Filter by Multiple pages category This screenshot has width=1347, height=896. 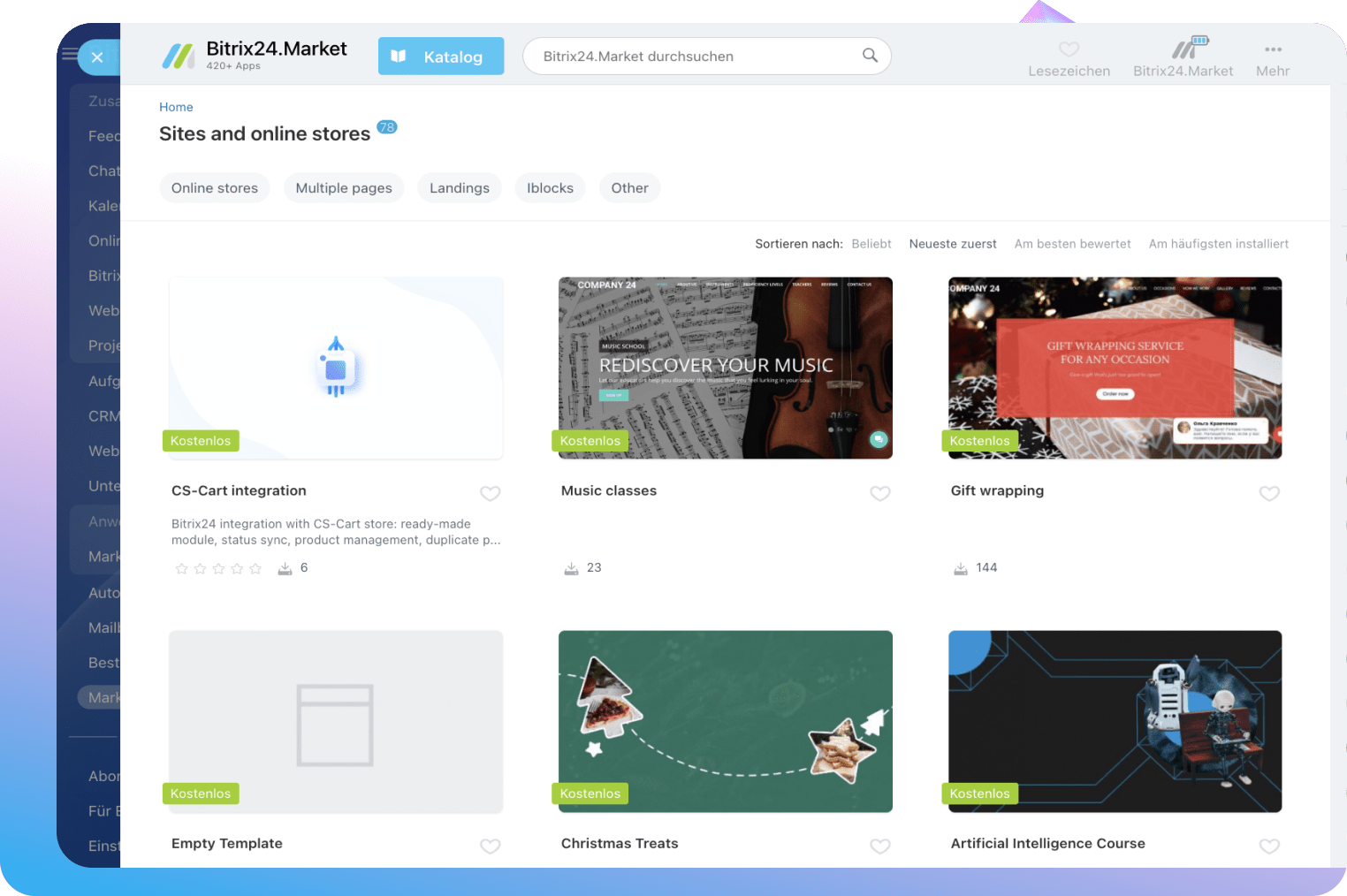[344, 188]
